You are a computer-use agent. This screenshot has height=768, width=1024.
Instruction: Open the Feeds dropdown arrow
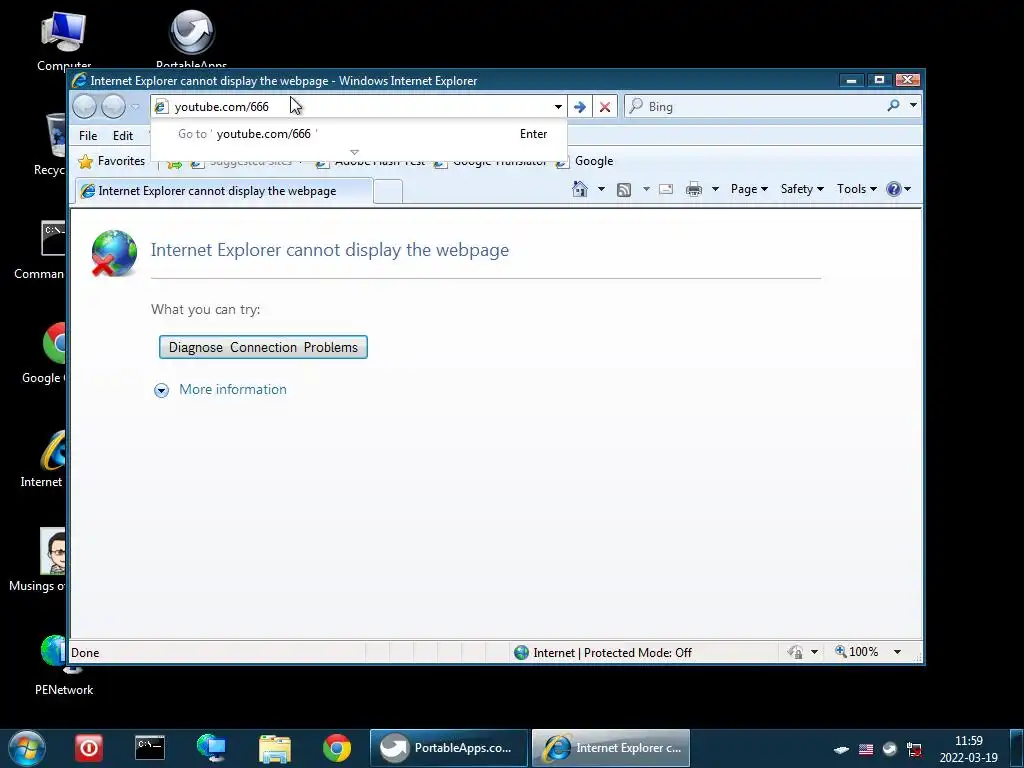point(646,189)
